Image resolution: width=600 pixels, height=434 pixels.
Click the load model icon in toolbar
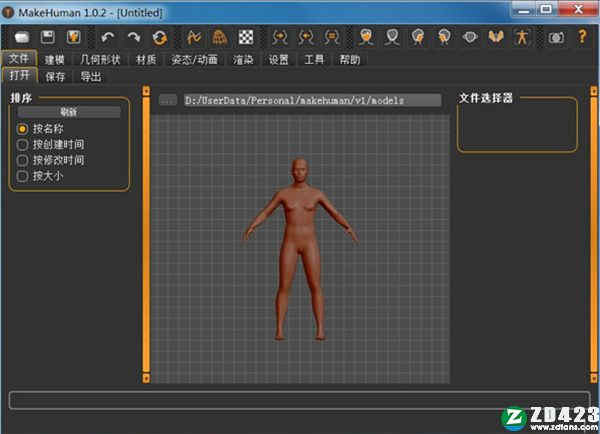pos(22,38)
